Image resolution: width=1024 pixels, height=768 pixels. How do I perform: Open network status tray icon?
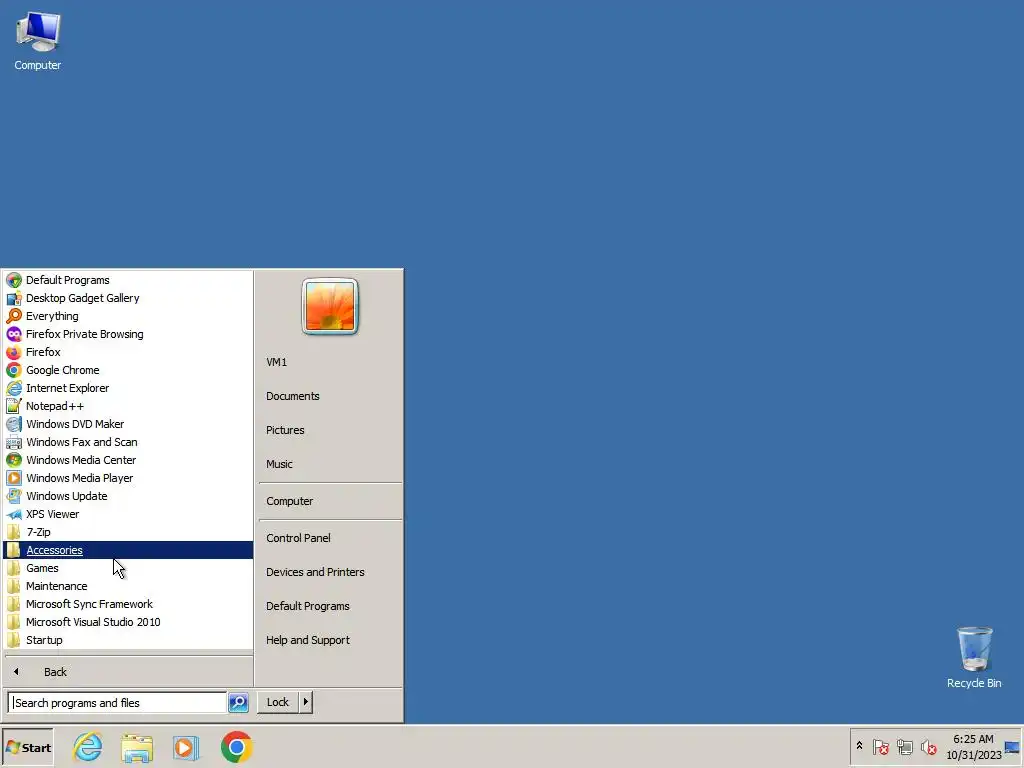(x=904, y=746)
